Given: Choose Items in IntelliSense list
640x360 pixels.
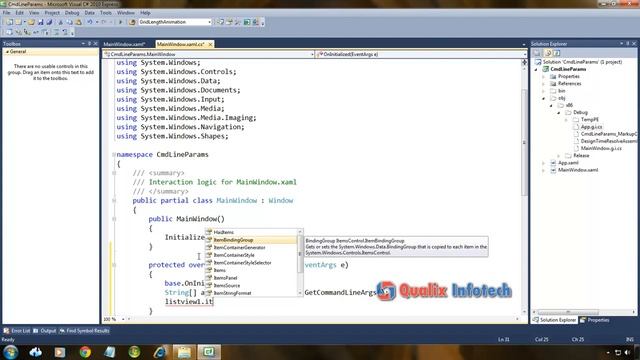Looking at the screenshot, I should (252, 270).
